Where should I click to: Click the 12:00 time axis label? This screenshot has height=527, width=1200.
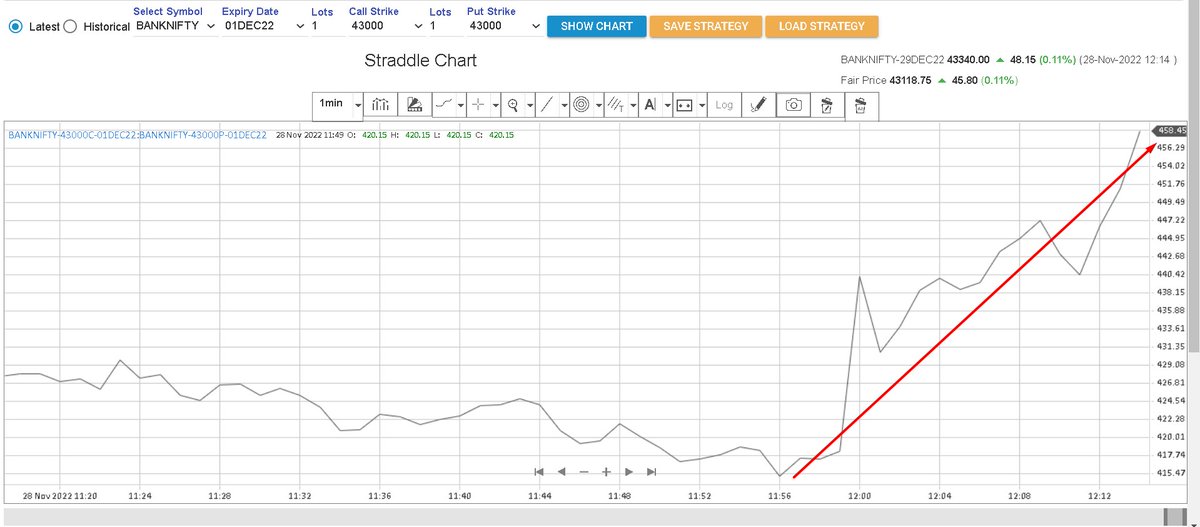click(860, 495)
